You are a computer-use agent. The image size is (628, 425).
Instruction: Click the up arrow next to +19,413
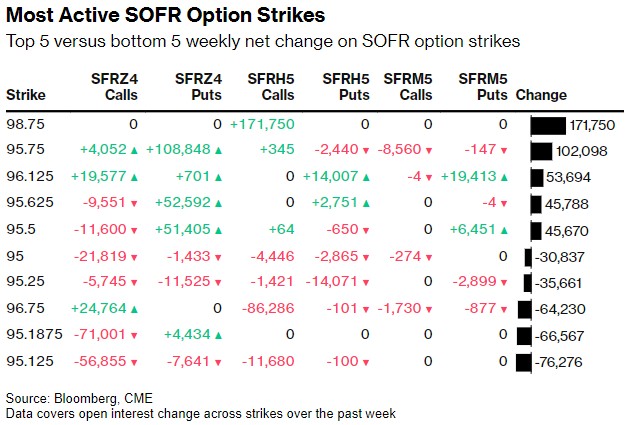click(503, 177)
